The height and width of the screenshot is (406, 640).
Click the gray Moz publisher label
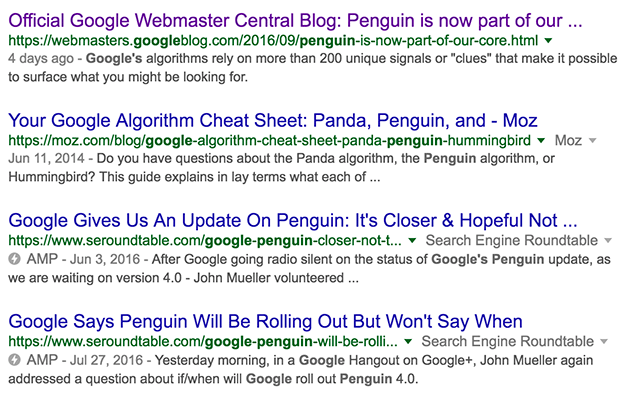(567, 141)
